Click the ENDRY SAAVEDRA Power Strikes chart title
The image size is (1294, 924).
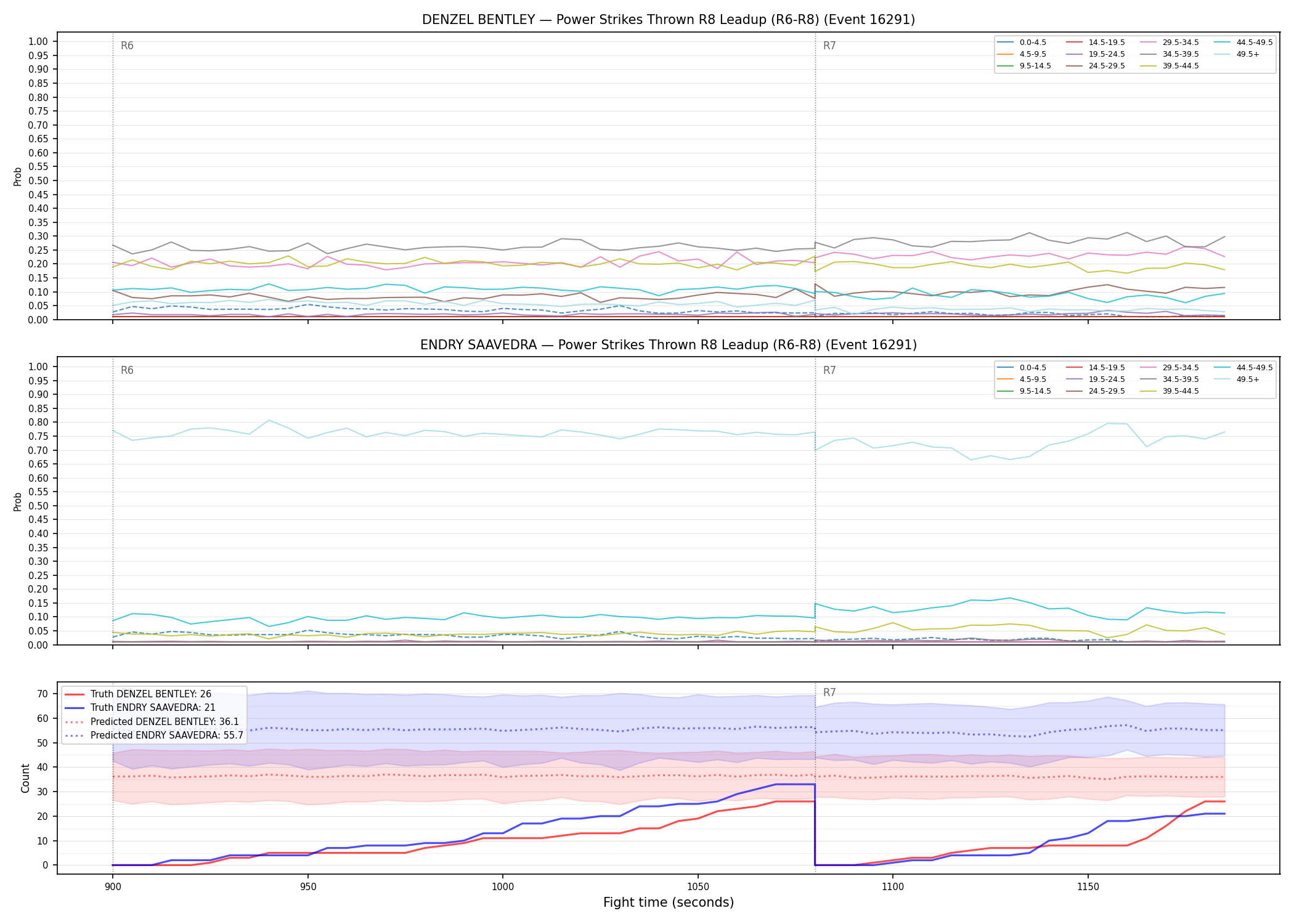coord(669,345)
